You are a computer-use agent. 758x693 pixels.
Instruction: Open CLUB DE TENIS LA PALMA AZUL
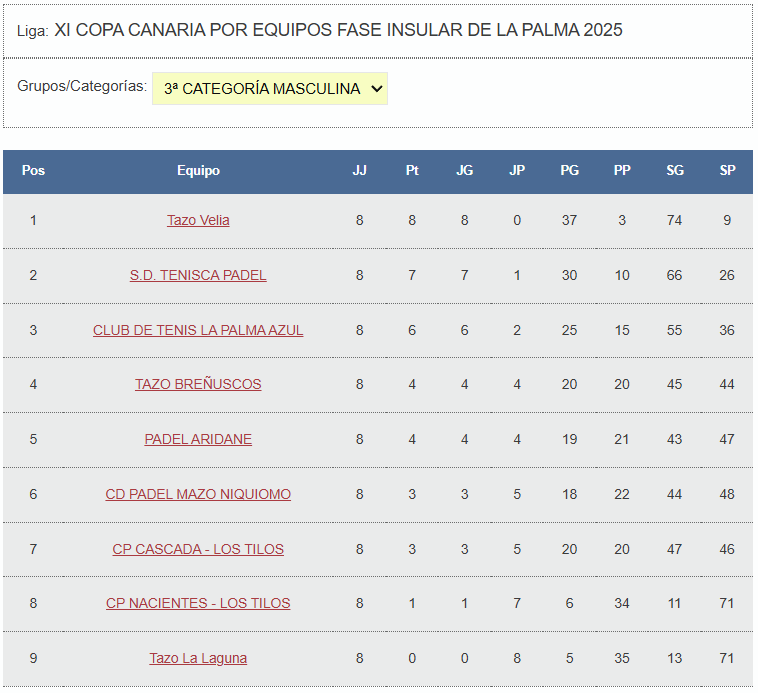click(x=198, y=330)
